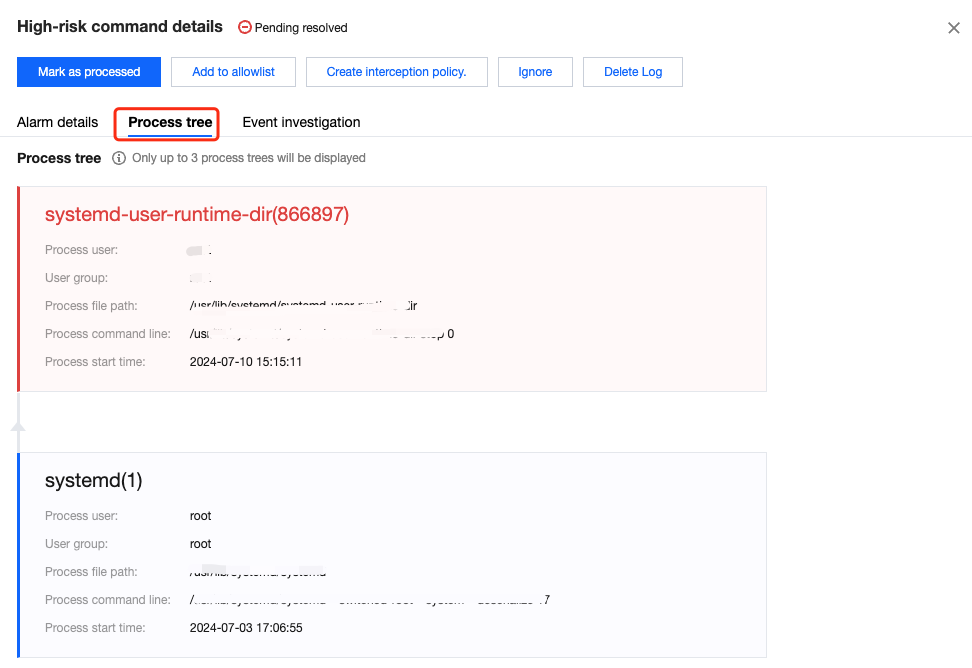The image size is (972, 668).
Task: Click systemd(1) User group label
Action: (76, 543)
